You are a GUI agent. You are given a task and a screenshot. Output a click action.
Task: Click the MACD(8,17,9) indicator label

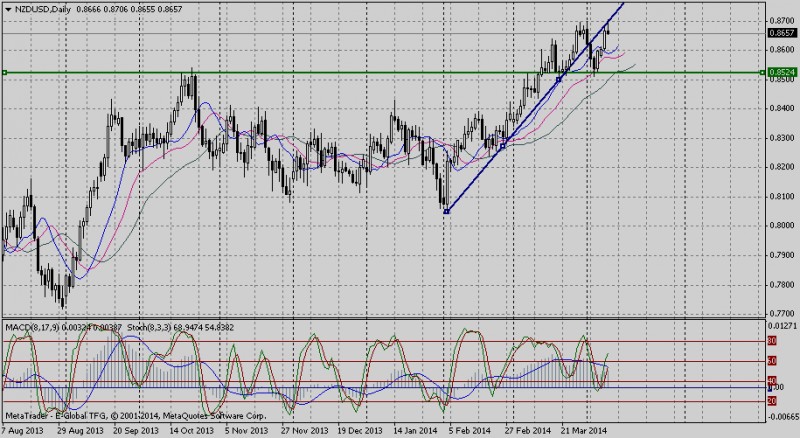(32, 327)
